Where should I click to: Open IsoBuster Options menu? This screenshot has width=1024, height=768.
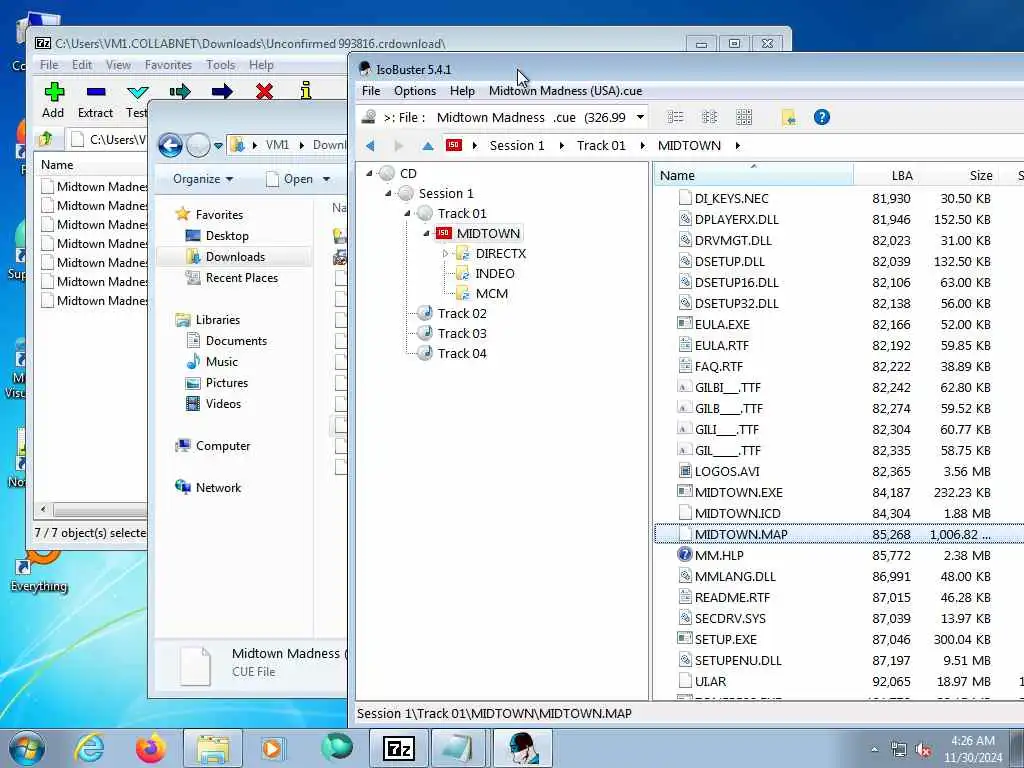tap(415, 91)
